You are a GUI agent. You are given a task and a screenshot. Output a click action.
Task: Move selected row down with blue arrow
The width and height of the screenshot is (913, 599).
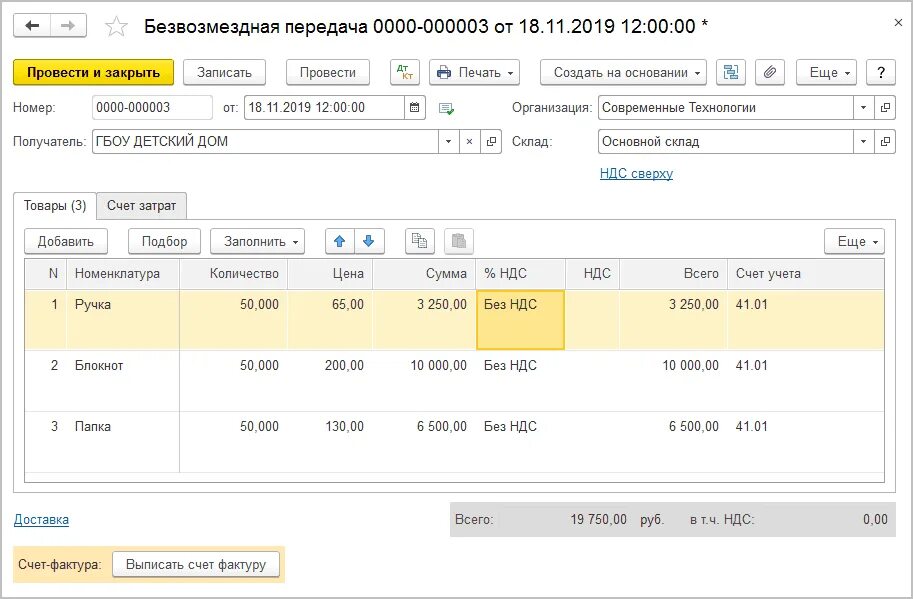point(369,241)
